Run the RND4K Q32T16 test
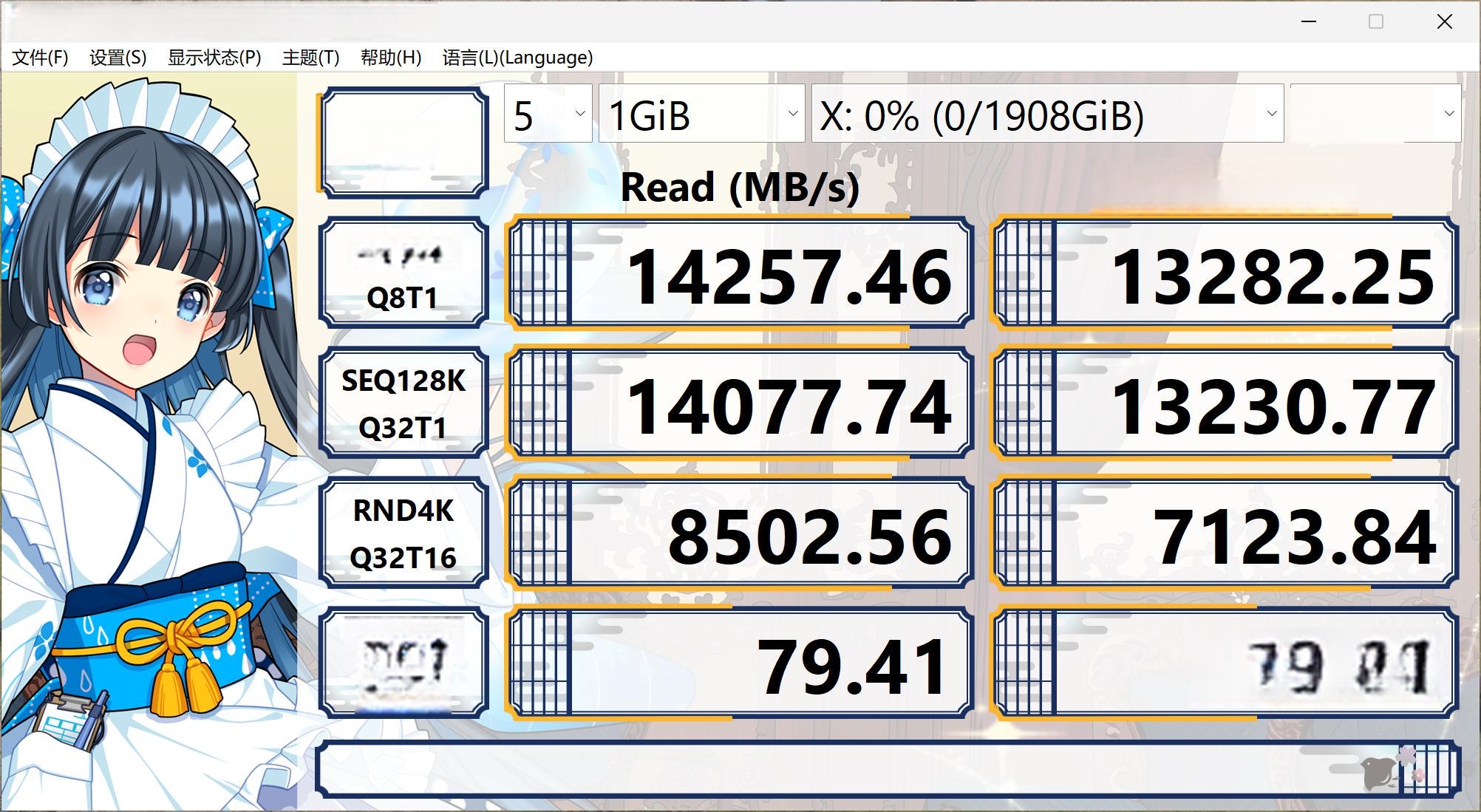1481x812 pixels. [404, 533]
